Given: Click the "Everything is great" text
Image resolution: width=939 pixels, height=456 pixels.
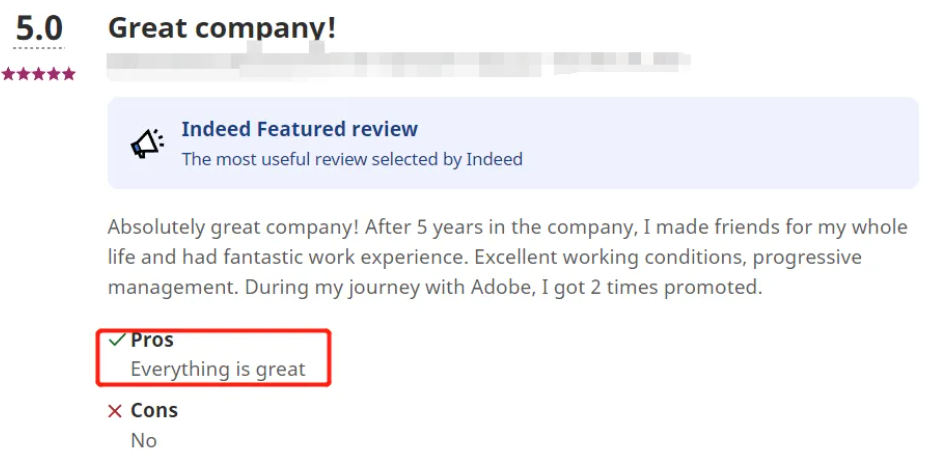Looking at the screenshot, I should pos(218,369).
